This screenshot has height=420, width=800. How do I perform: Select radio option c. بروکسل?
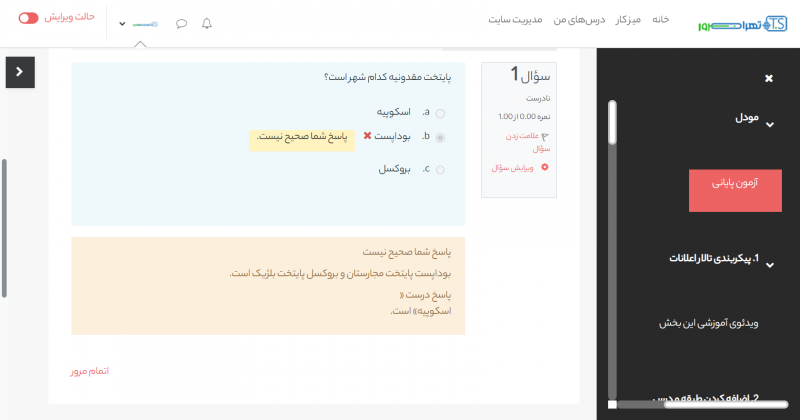tap(440, 170)
